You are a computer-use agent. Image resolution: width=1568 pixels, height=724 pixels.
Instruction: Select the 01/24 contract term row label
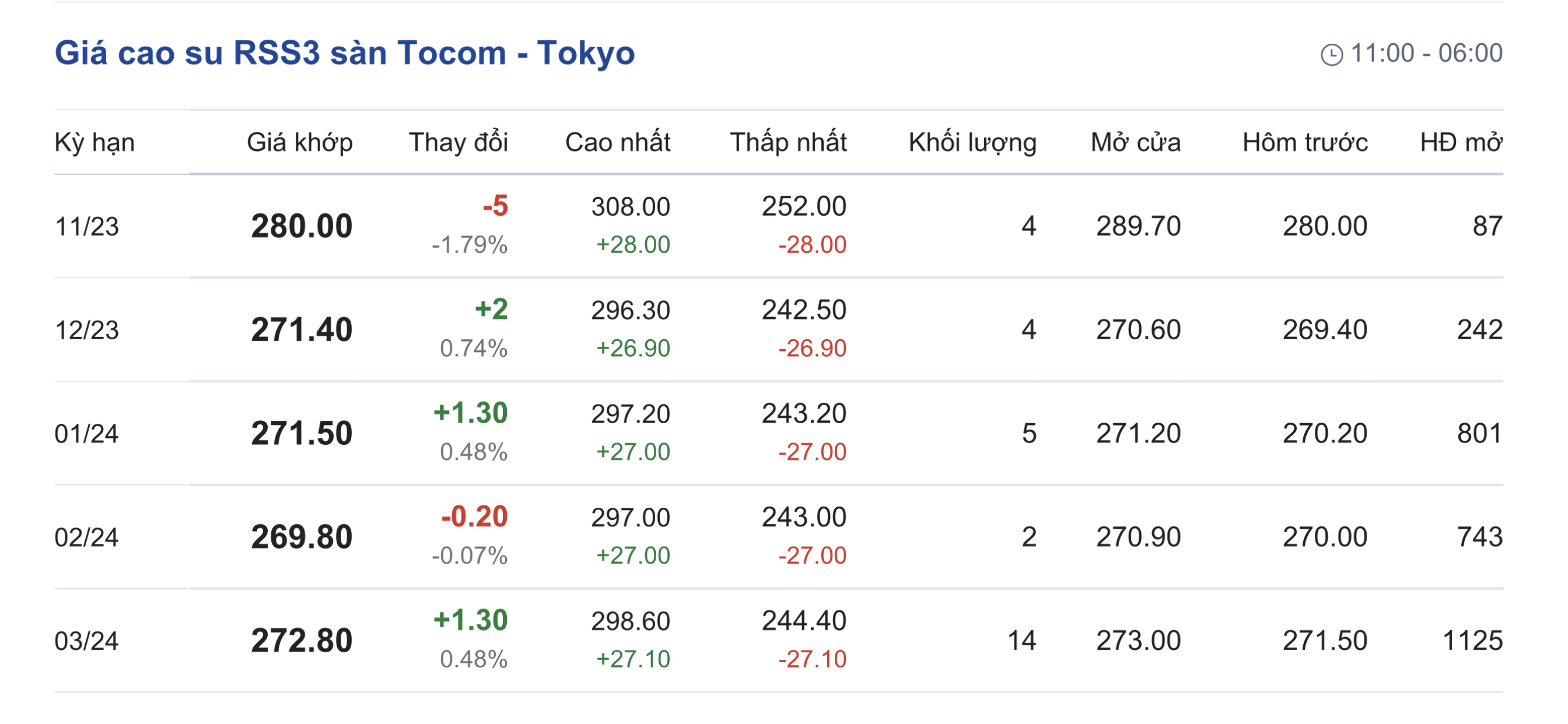click(x=86, y=434)
